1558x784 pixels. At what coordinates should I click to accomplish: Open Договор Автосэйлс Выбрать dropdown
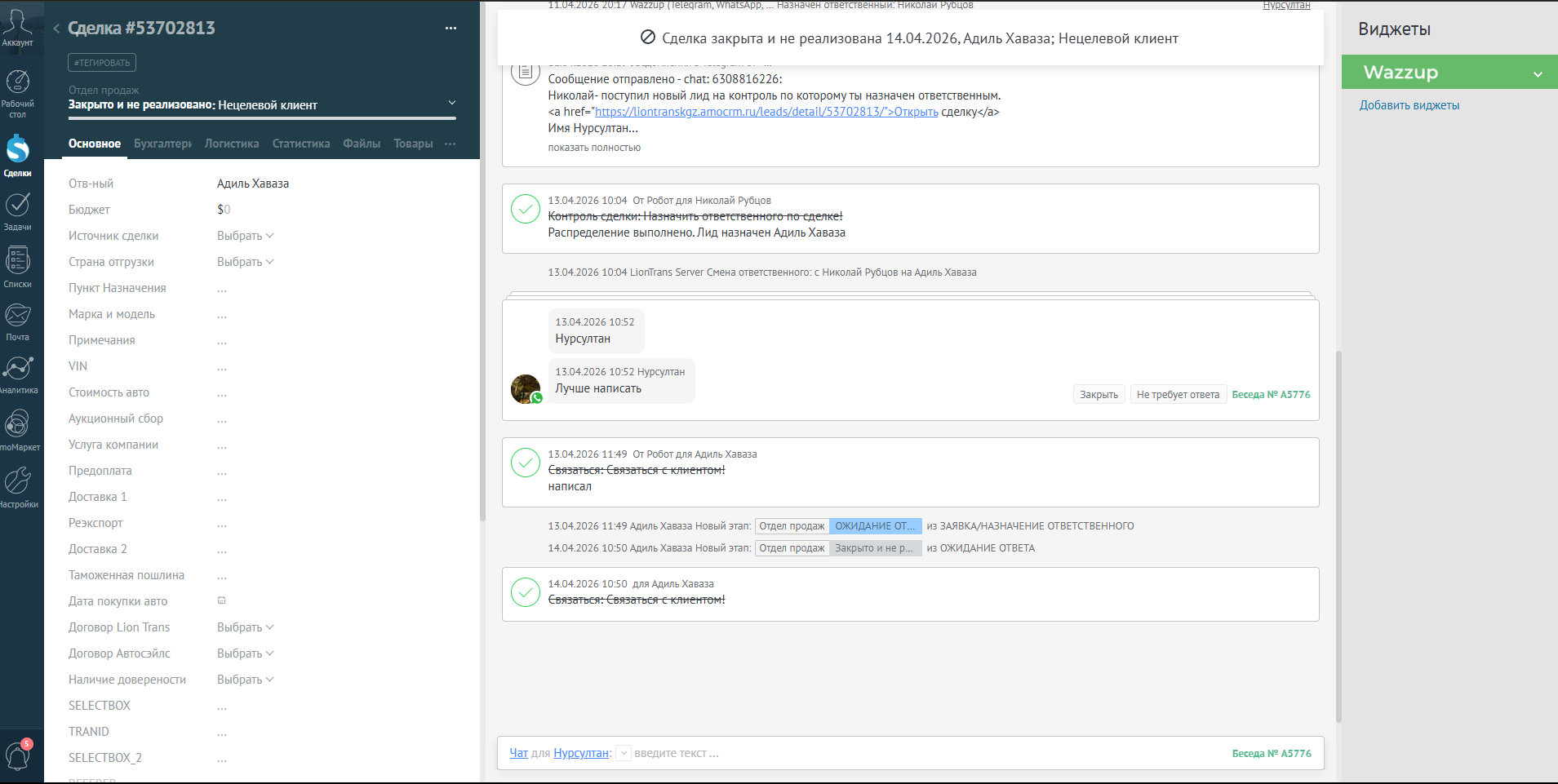[245, 653]
